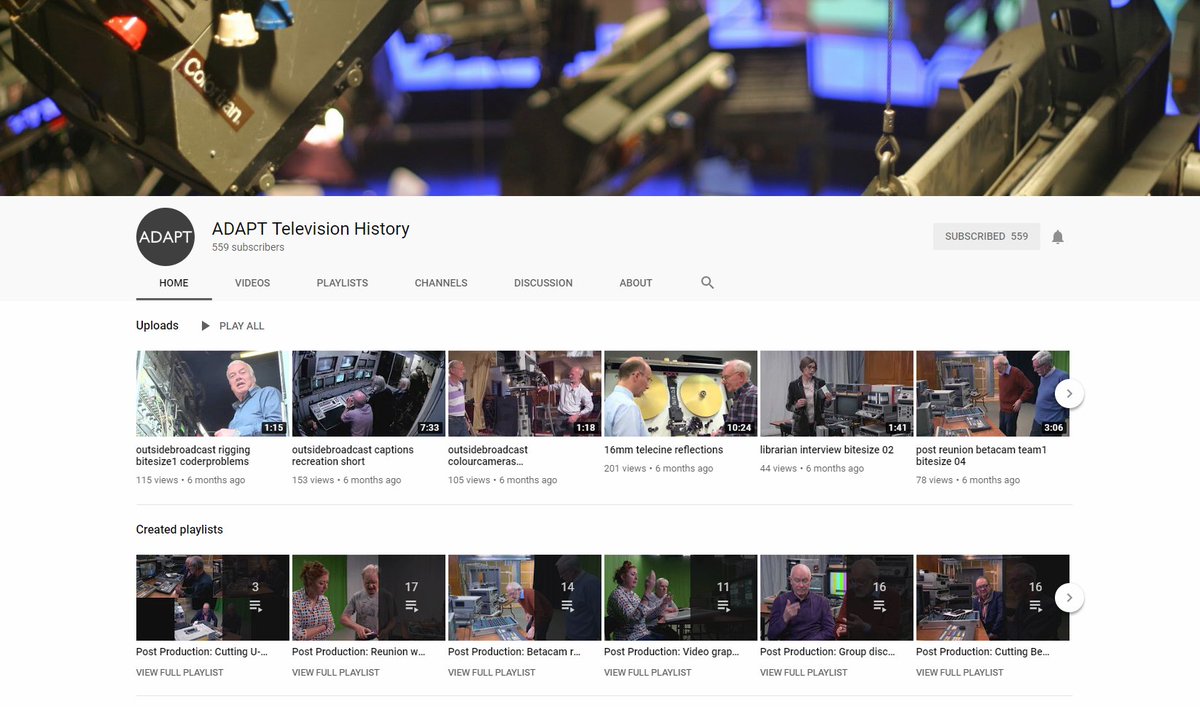1200x707 pixels.
Task: Go to the DISCUSSION tab
Action: click(543, 283)
